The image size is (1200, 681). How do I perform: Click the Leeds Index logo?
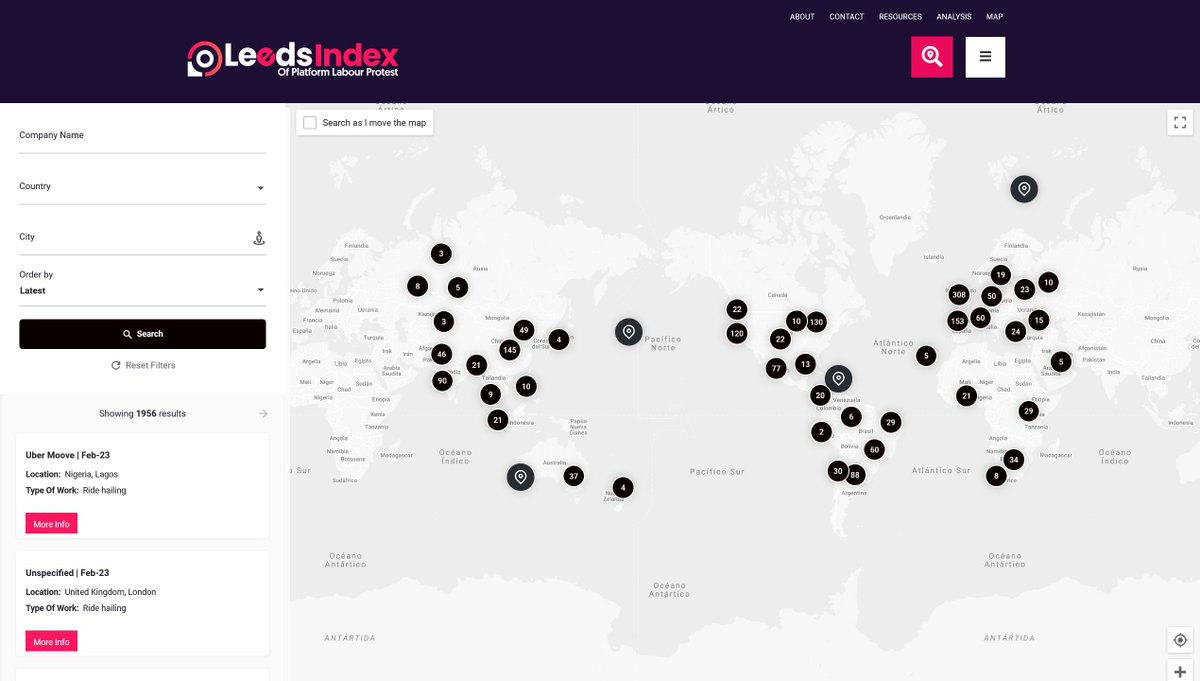293,59
